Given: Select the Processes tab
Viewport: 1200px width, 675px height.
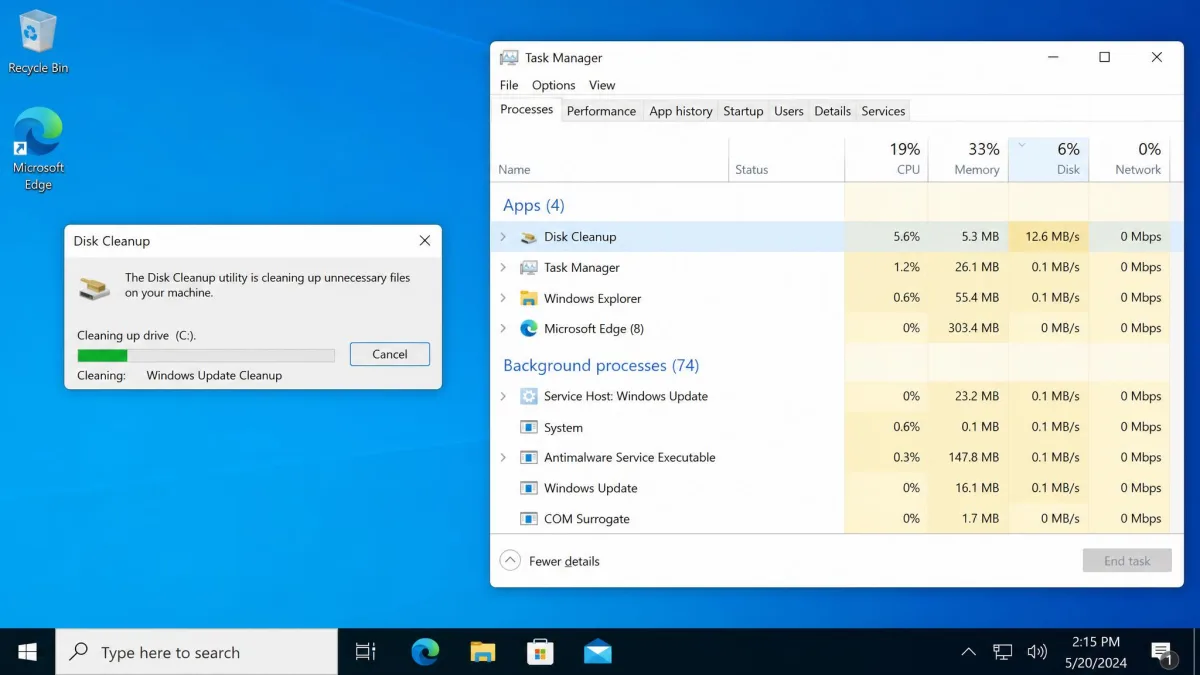Looking at the screenshot, I should click(x=526, y=110).
